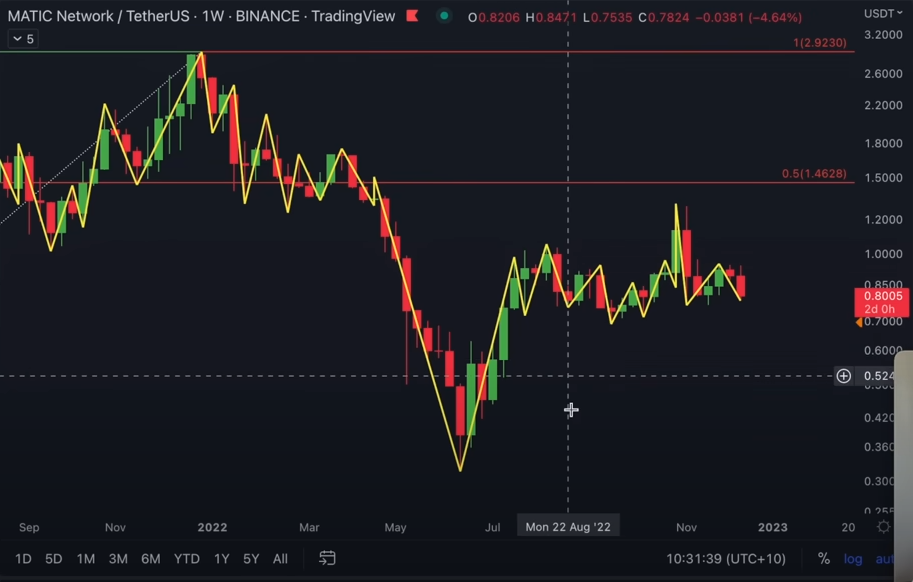913x582 pixels.
Task: Select the 1D time range
Action: pyautogui.click(x=23, y=559)
